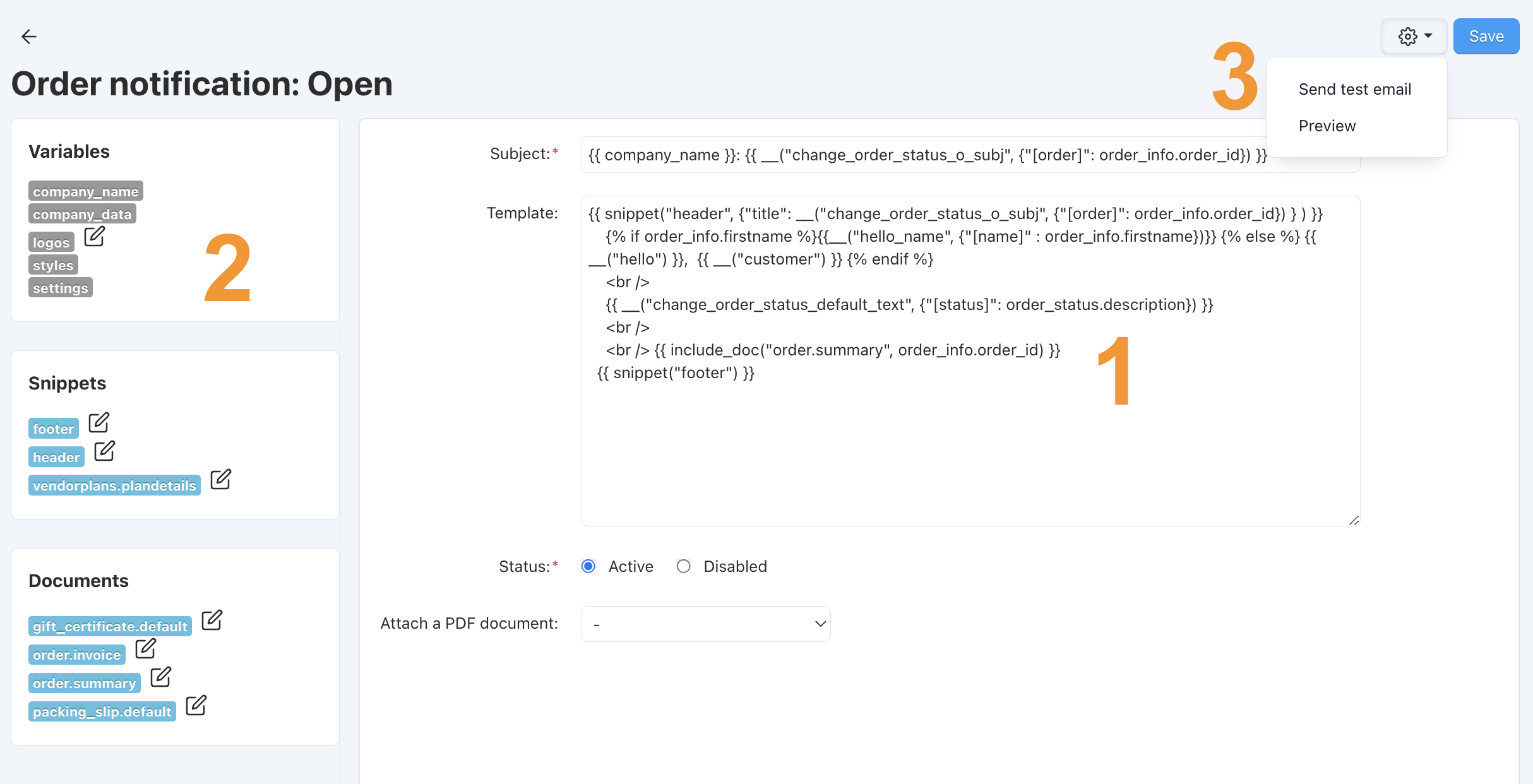
Task: Insert the packing_slip.default document tag
Action: 102,711
